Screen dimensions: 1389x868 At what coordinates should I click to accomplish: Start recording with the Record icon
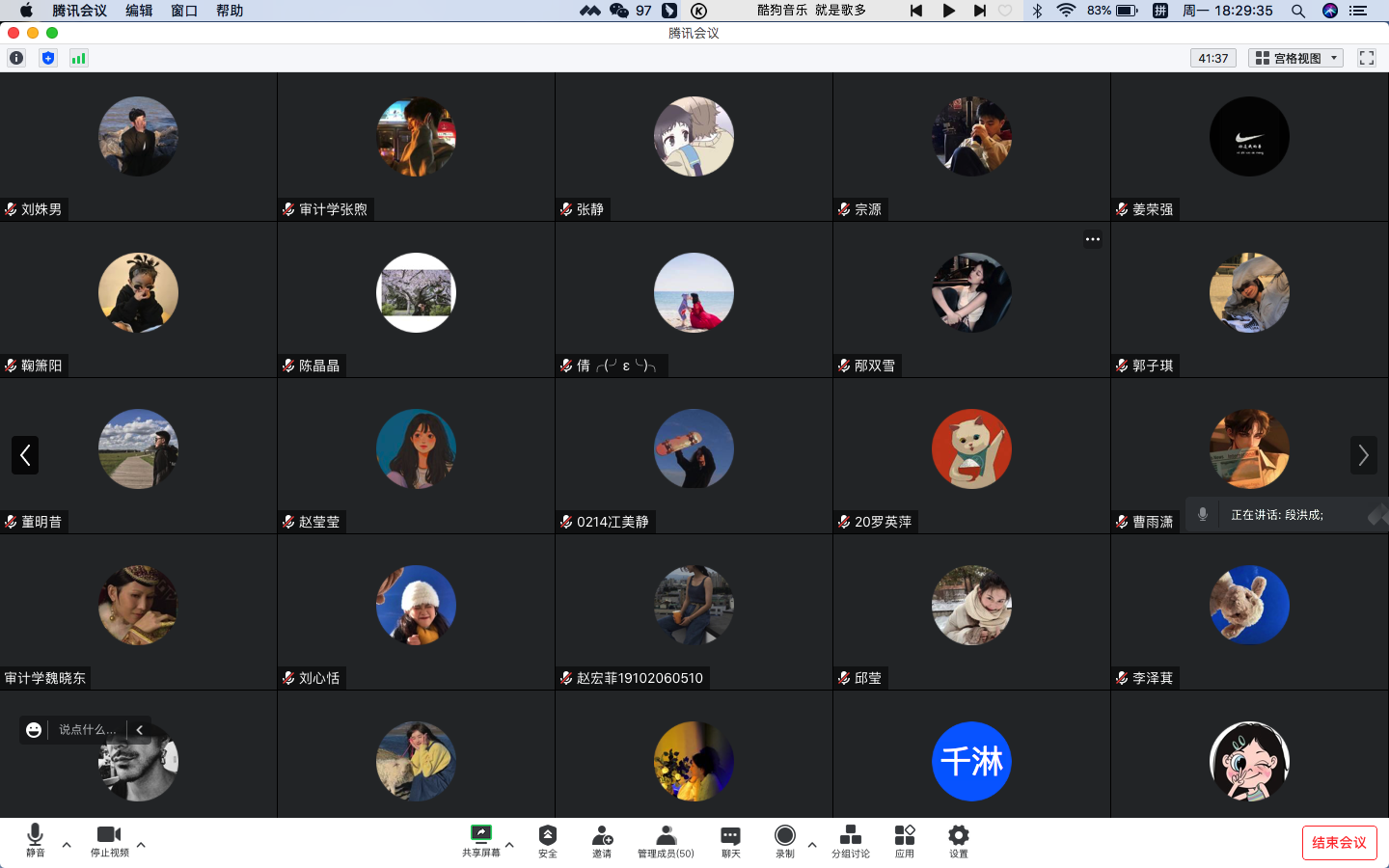[x=785, y=837]
